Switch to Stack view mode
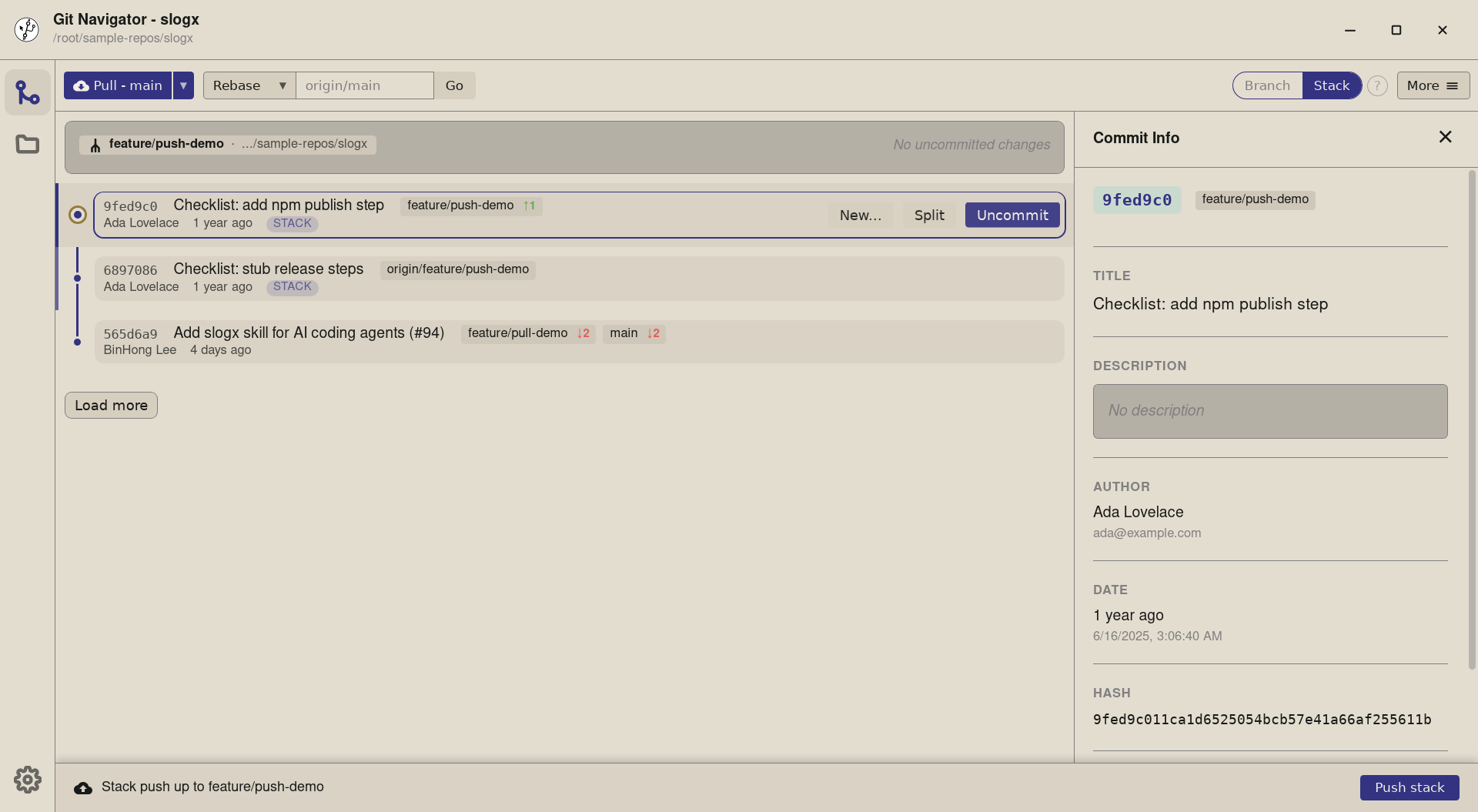1478x812 pixels. coord(1331,85)
